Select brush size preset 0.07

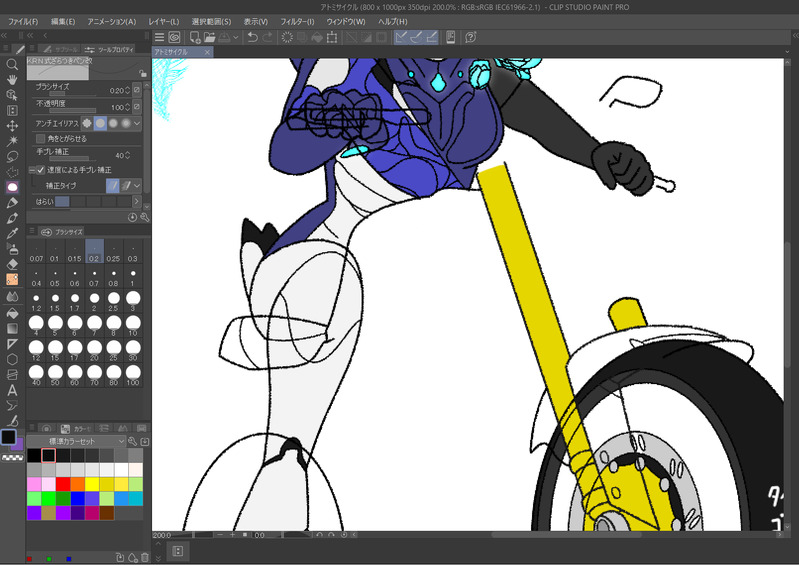click(36, 252)
